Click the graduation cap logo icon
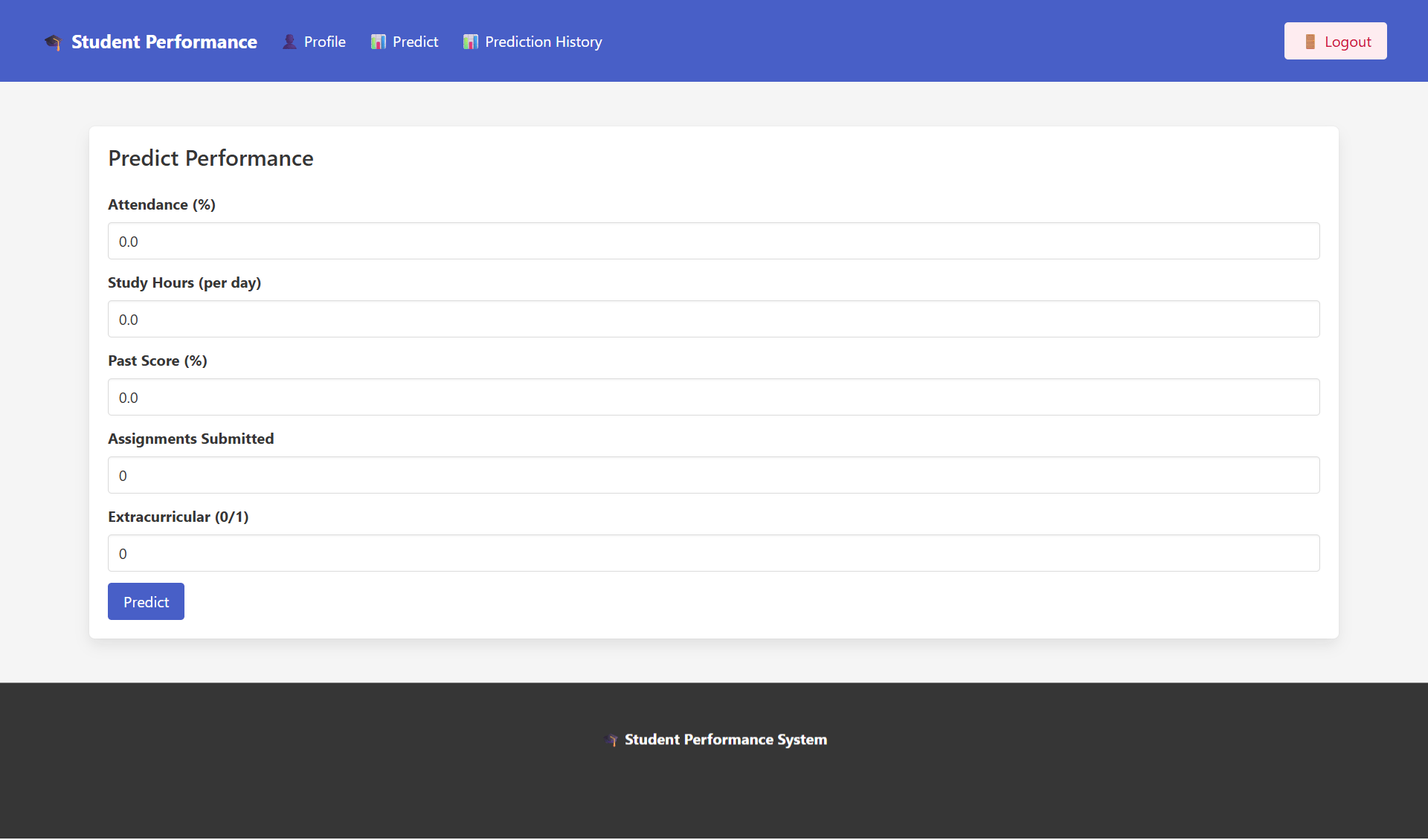 point(52,42)
